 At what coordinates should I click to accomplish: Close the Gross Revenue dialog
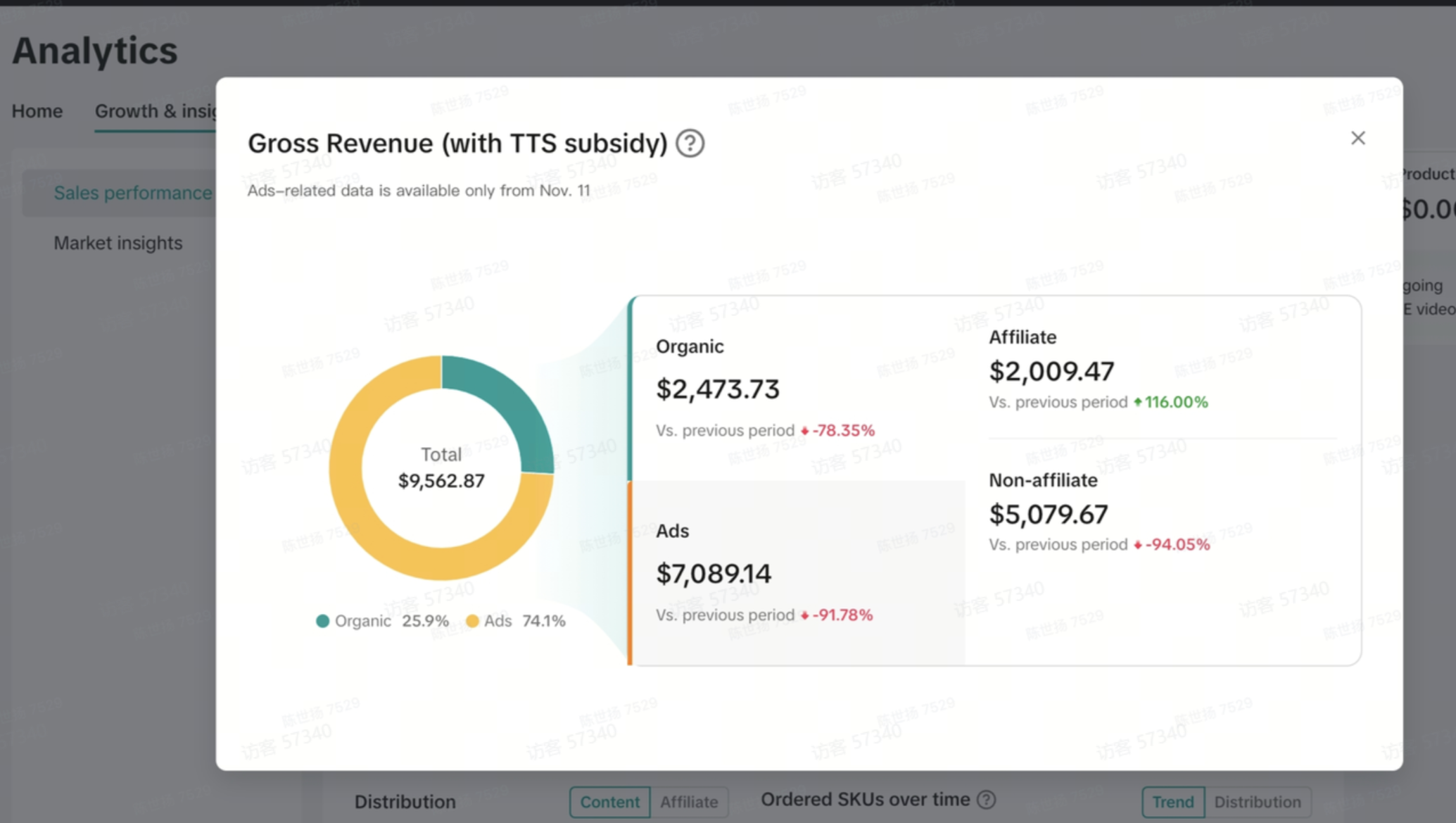click(x=1357, y=138)
